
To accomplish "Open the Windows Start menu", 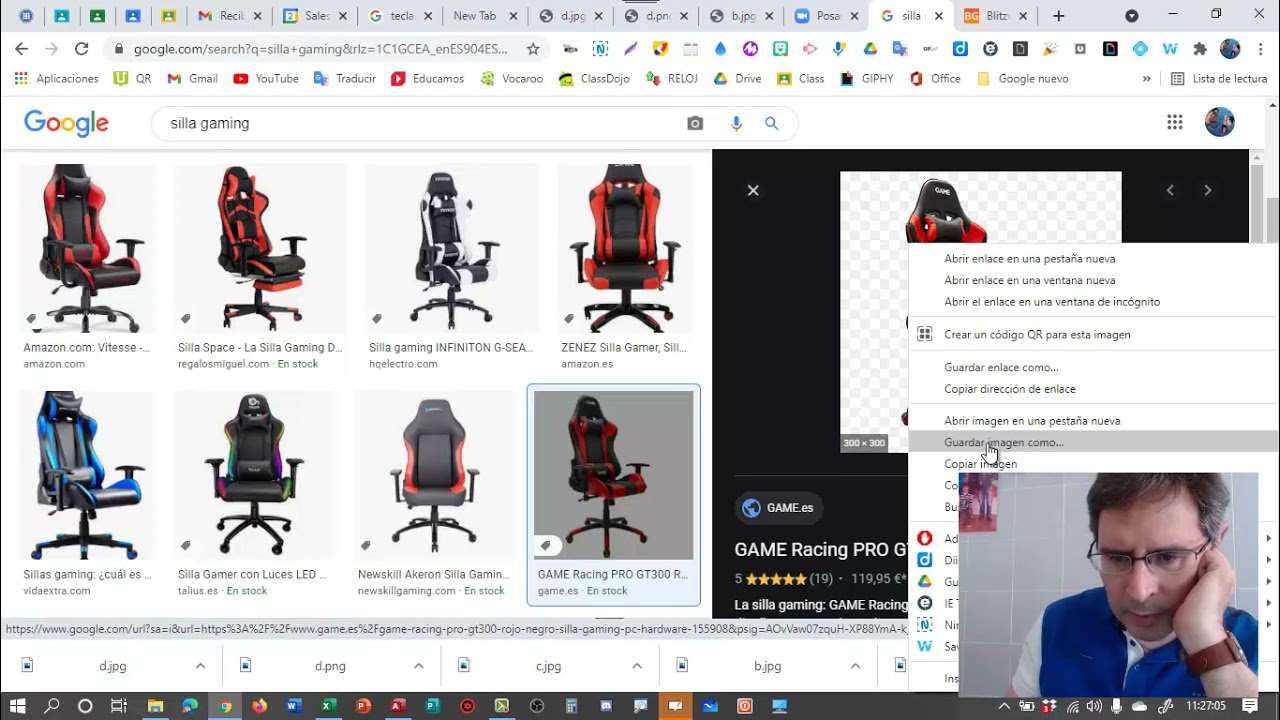I will click(18, 706).
